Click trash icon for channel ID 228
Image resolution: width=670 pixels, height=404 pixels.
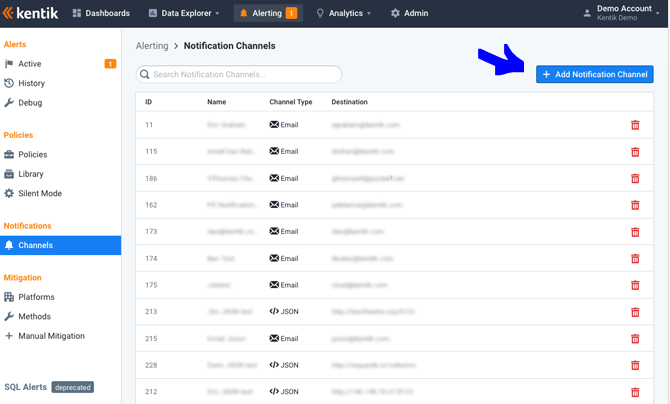[x=635, y=365]
